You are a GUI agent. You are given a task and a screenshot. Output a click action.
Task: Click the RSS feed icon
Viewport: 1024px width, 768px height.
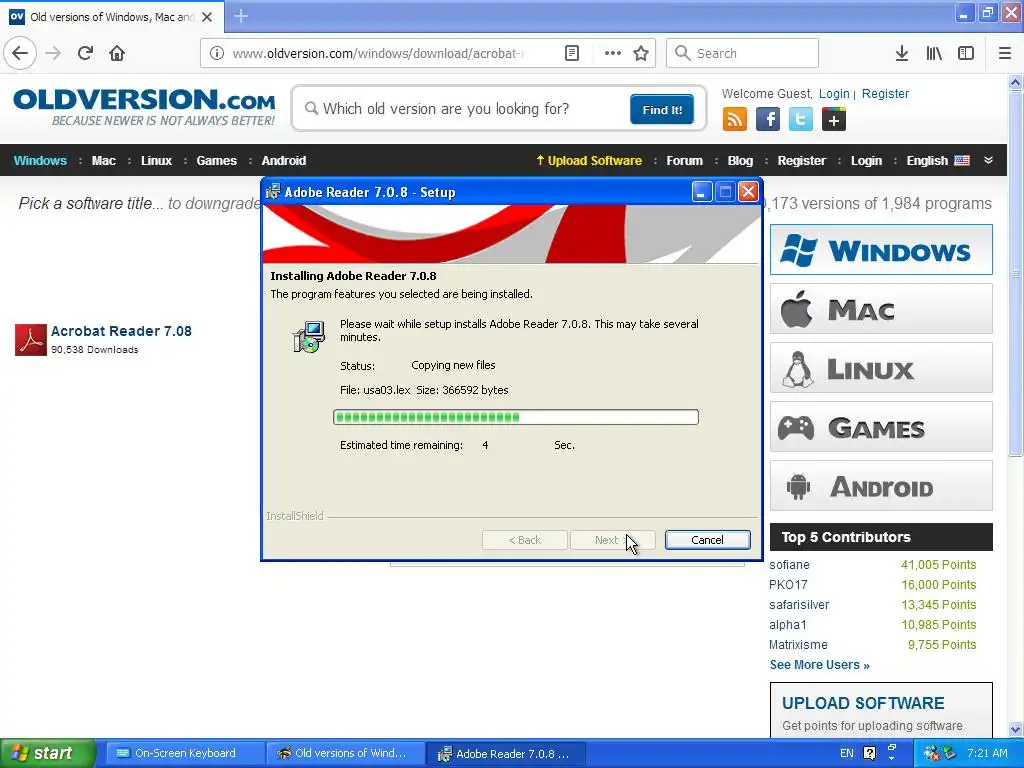[x=735, y=120]
